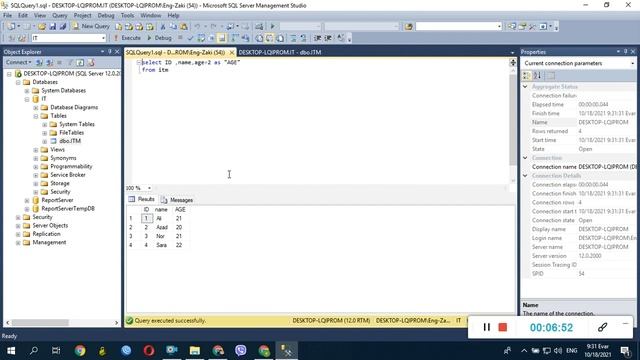Start the Debug button
The width and height of the screenshot is (640, 360).
(159, 38)
